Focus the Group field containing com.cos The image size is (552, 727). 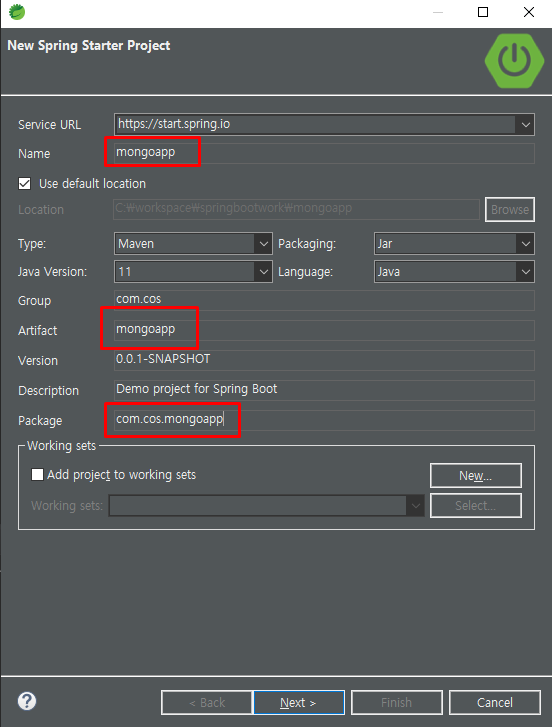click(324, 300)
